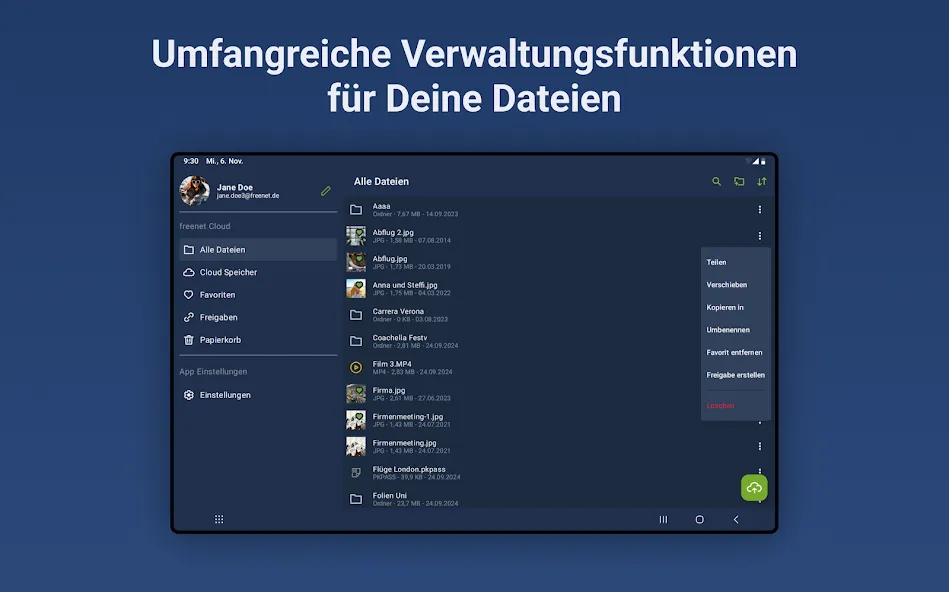Open the Aaaa folder icon

point(356,209)
